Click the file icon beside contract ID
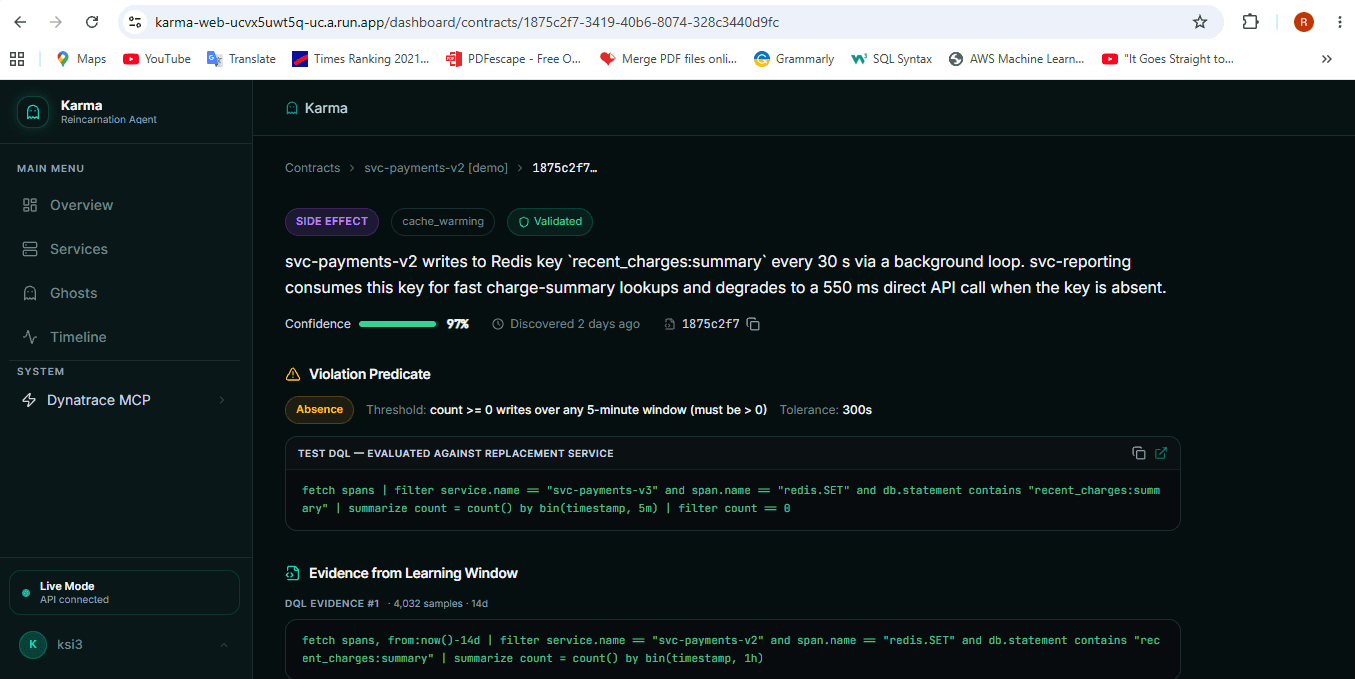This screenshot has height=679, width=1355. (669, 324)
